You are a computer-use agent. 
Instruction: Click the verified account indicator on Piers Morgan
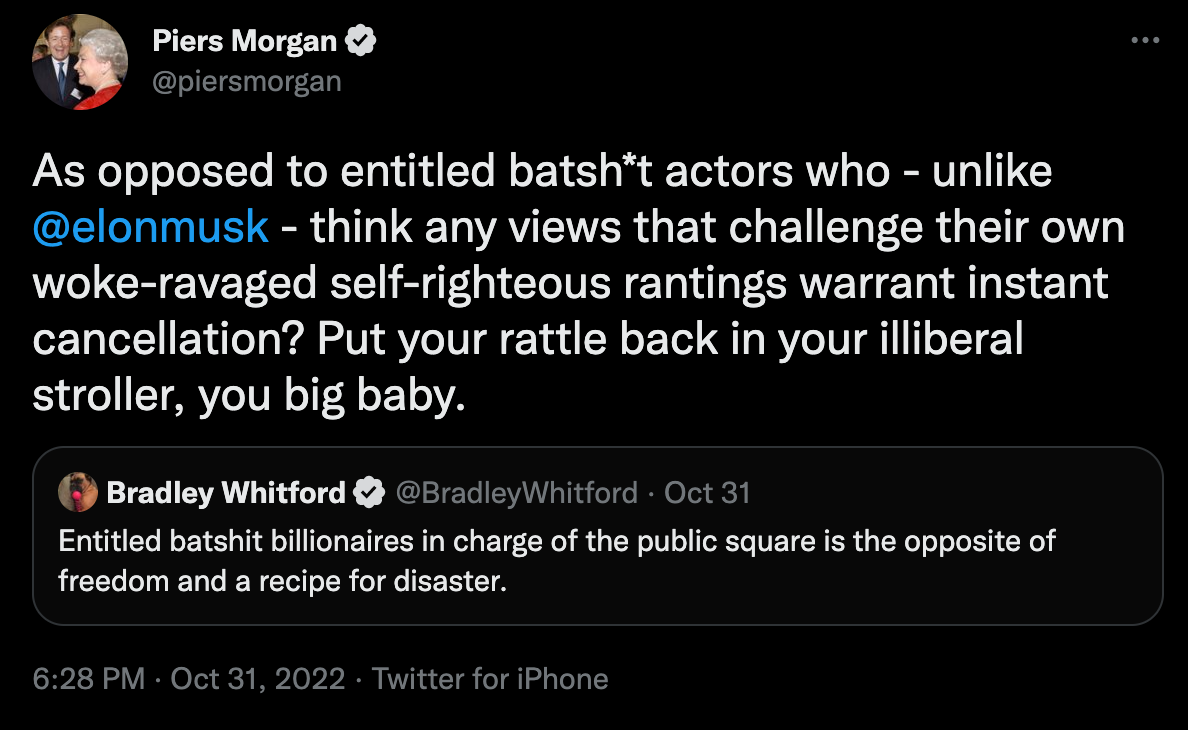[361, 40]
